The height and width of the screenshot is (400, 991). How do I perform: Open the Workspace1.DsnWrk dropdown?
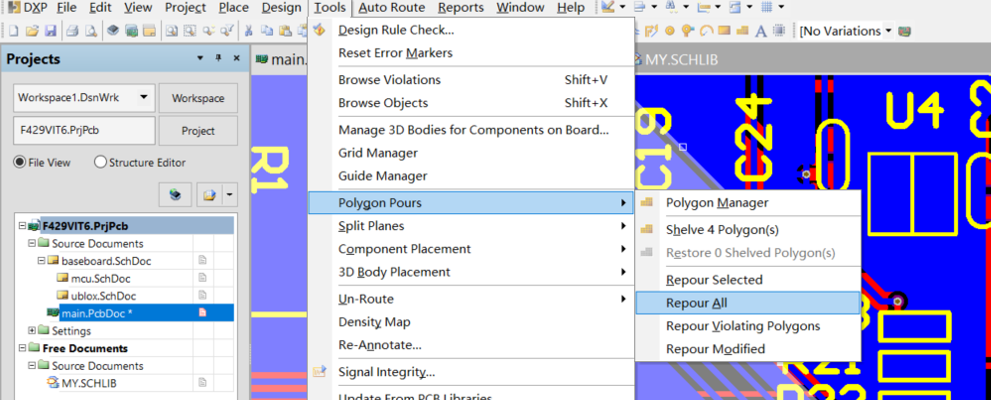pos(143,98)
